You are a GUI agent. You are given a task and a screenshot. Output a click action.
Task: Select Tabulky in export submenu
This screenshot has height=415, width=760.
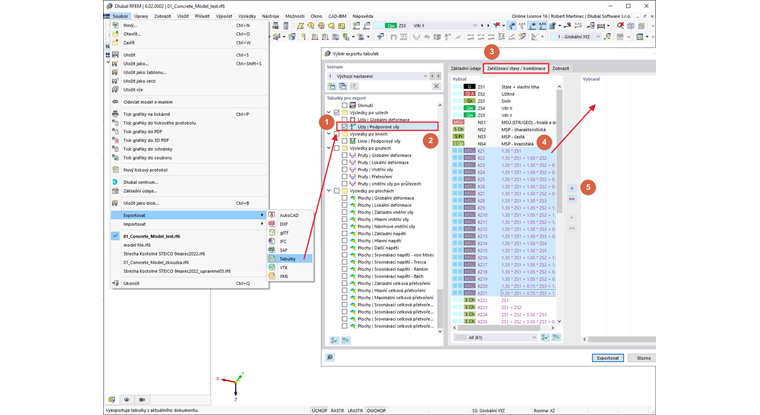(x=290, y=258)
